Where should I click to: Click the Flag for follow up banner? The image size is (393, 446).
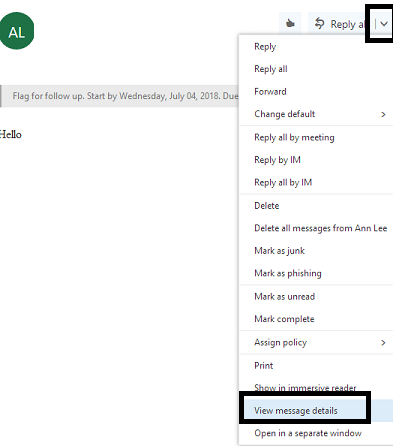pyautogui.click(x=120, y=96)
